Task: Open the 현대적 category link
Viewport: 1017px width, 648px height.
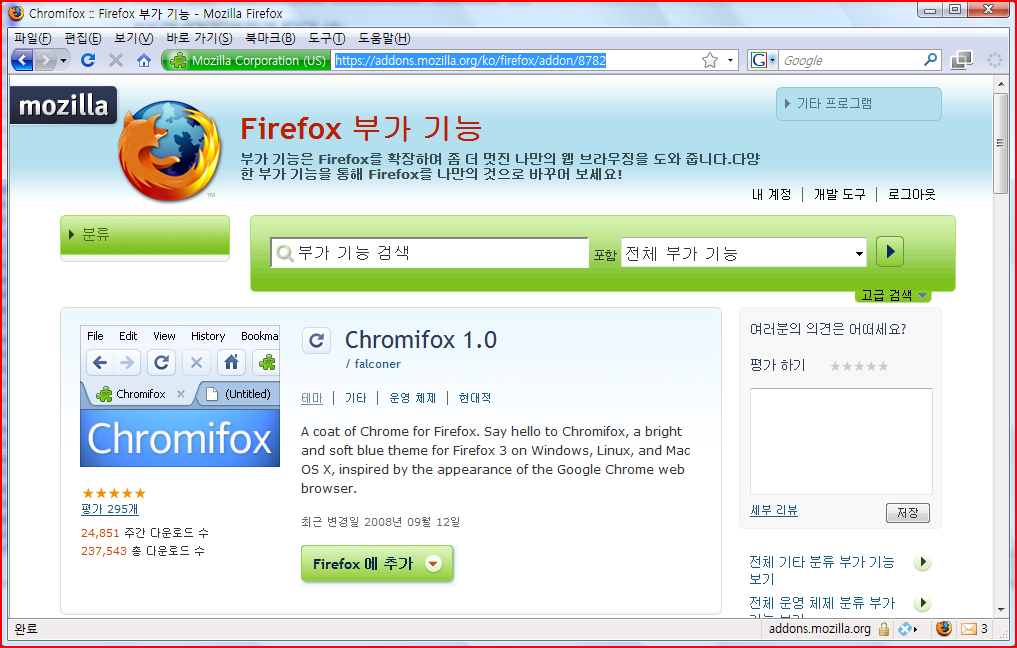Action: pos(475,398)
